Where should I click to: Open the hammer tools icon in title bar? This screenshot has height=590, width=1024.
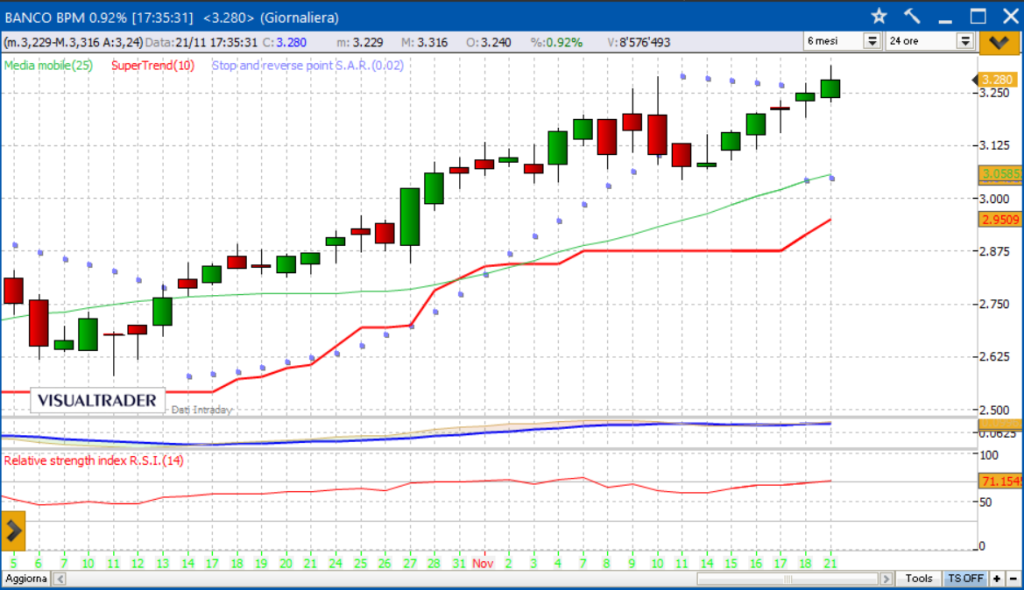[x=912, y=16]
